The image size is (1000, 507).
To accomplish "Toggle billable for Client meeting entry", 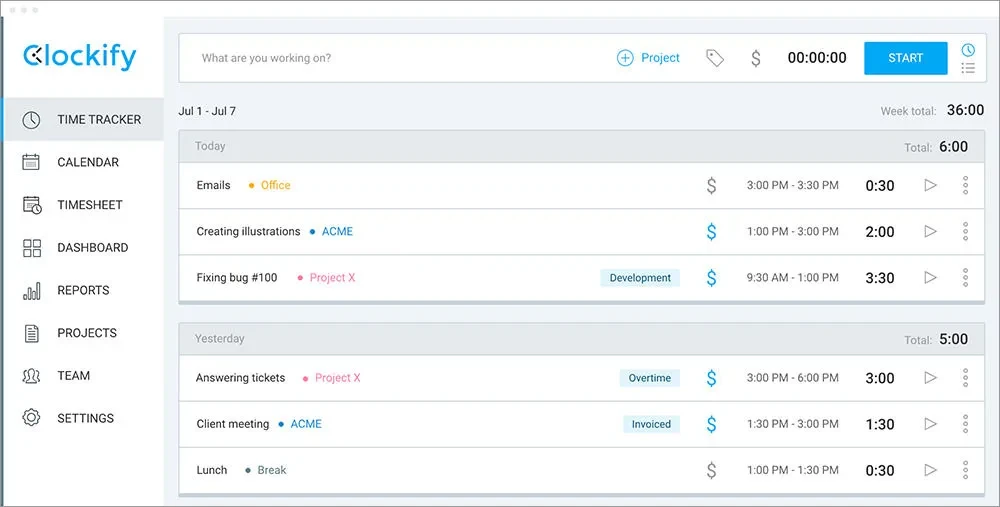I will 711,424.
